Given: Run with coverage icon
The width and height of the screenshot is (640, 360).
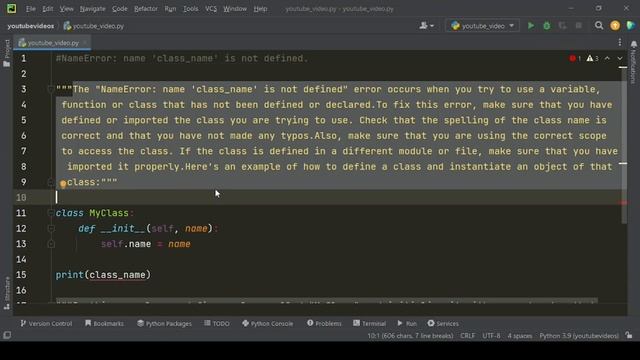Looking at the screenshot, I should (x=562, y=26).
